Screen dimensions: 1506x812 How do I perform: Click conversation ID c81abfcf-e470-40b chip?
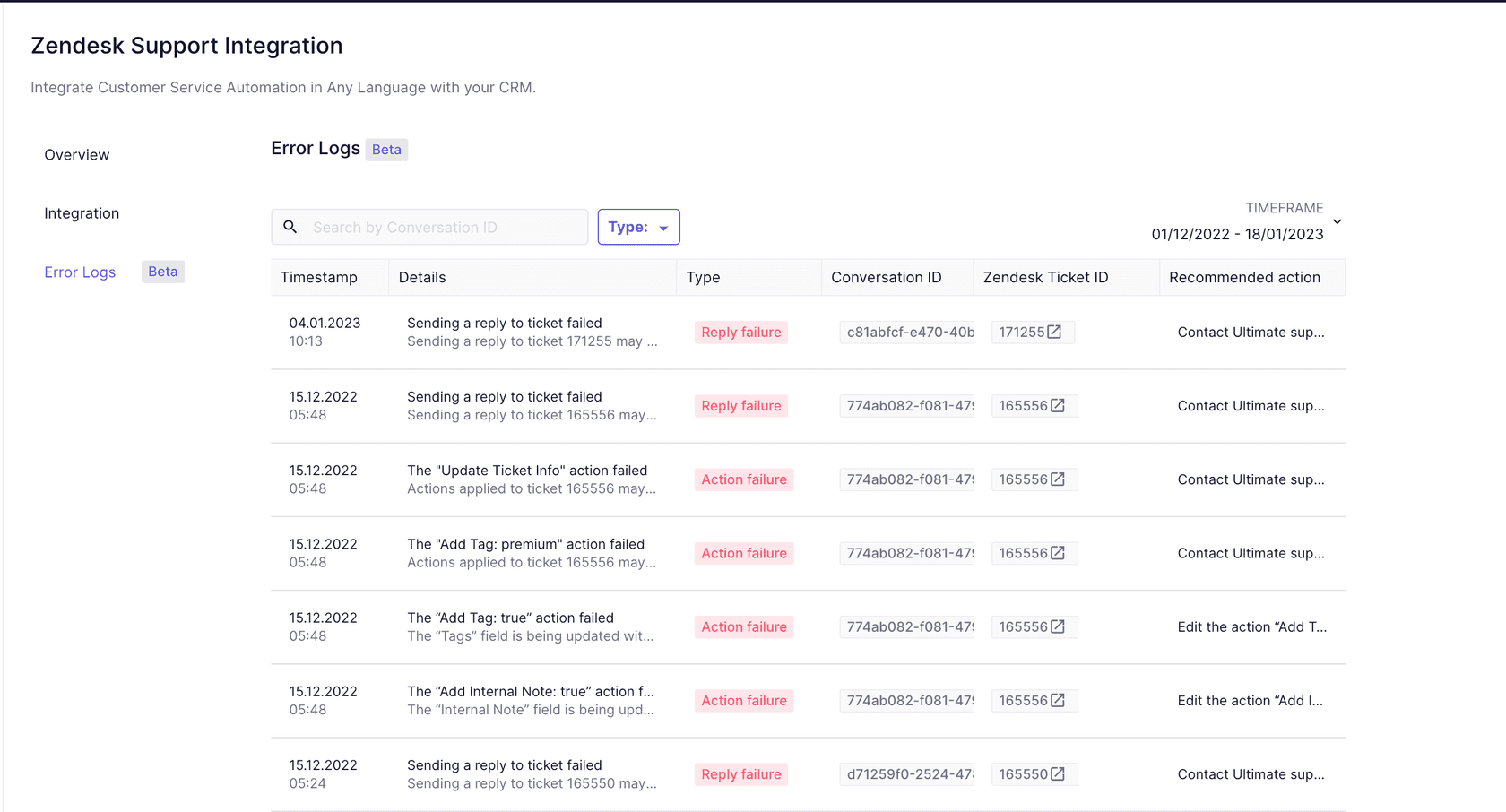(x=906, y=332)
